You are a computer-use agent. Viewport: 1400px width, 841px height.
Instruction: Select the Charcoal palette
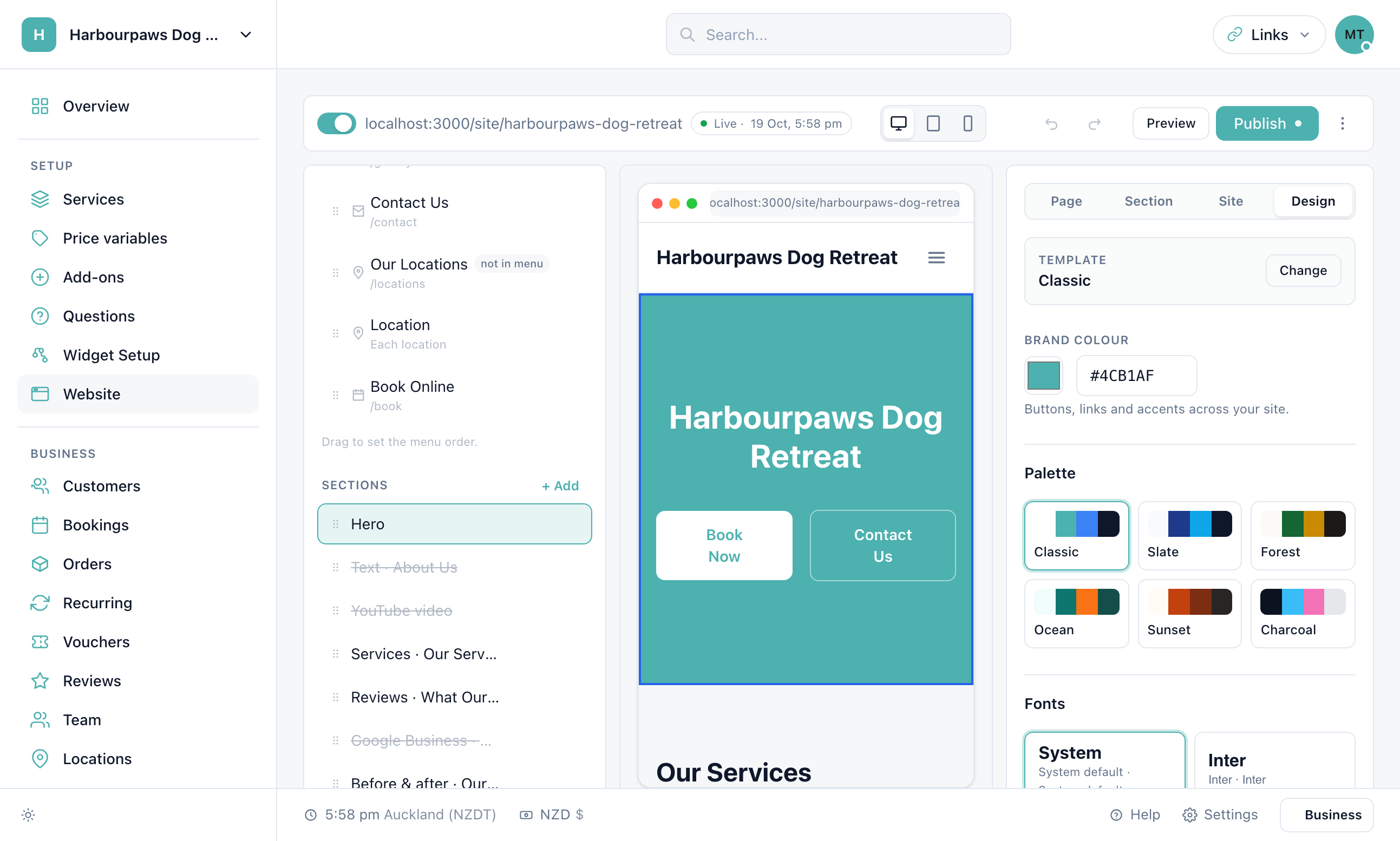[x=1303, y=613]
